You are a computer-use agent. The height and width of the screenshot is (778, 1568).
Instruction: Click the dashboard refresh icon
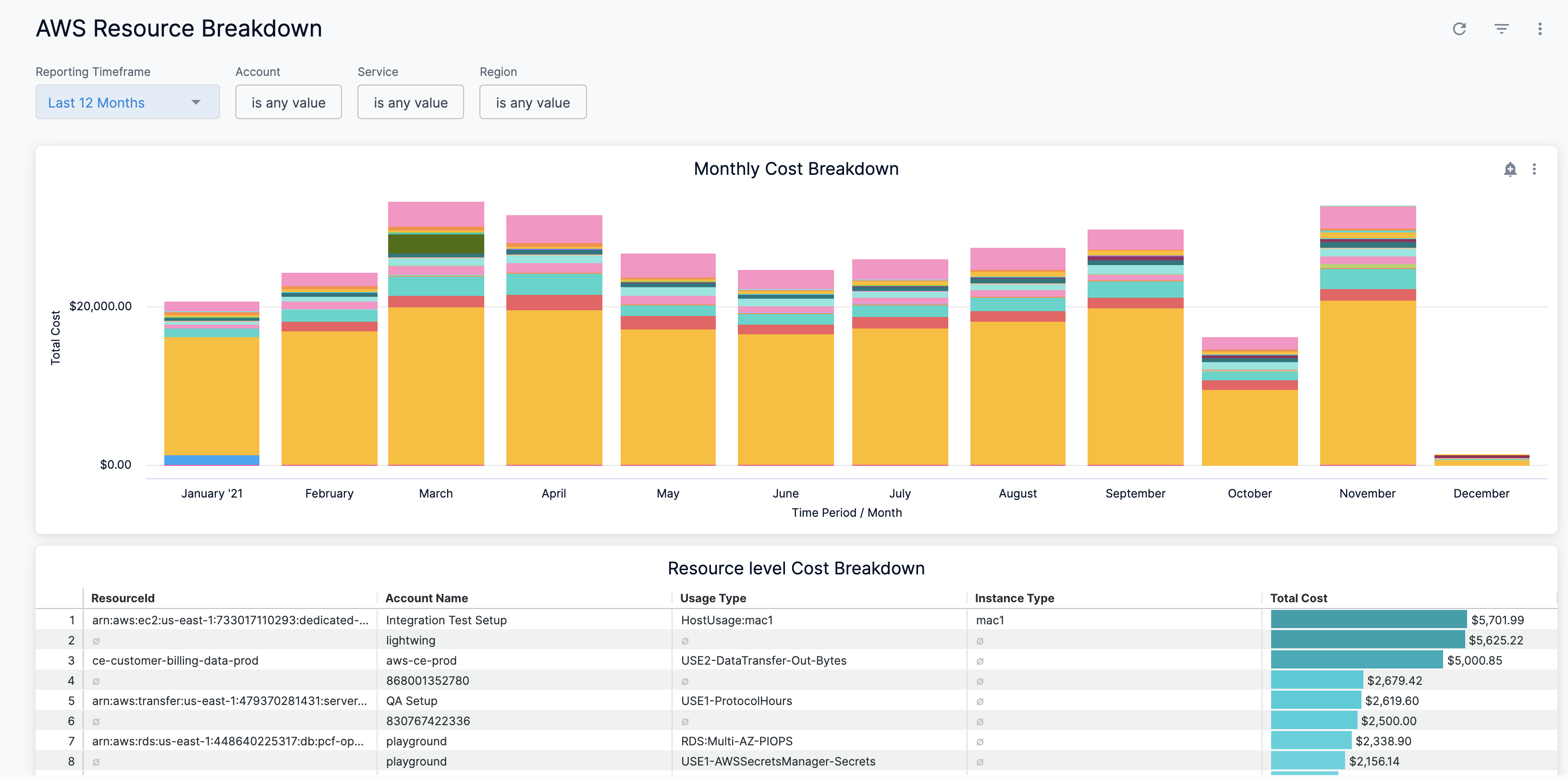(1458, 29)
